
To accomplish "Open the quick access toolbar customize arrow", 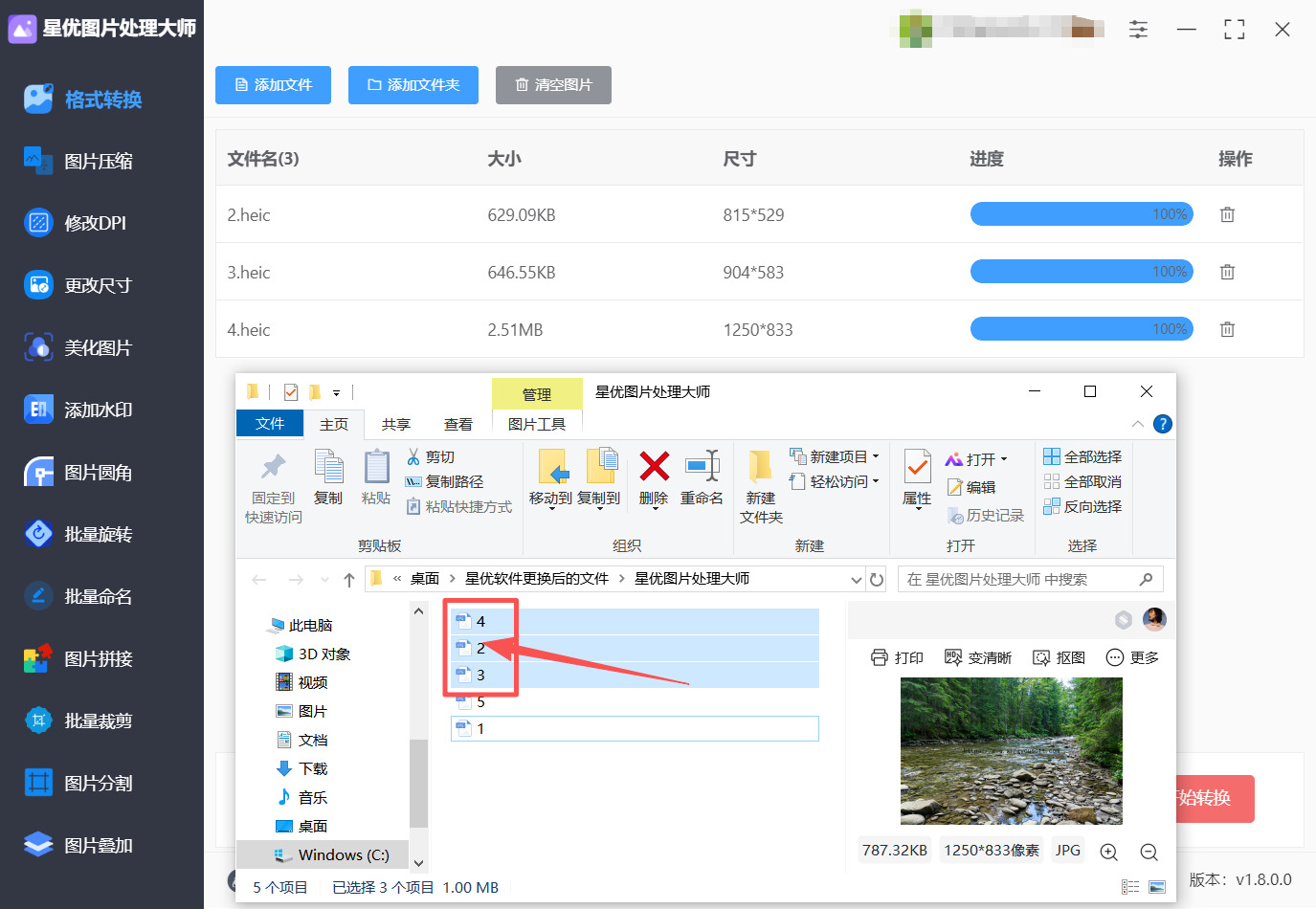I will tap(336, 392).
